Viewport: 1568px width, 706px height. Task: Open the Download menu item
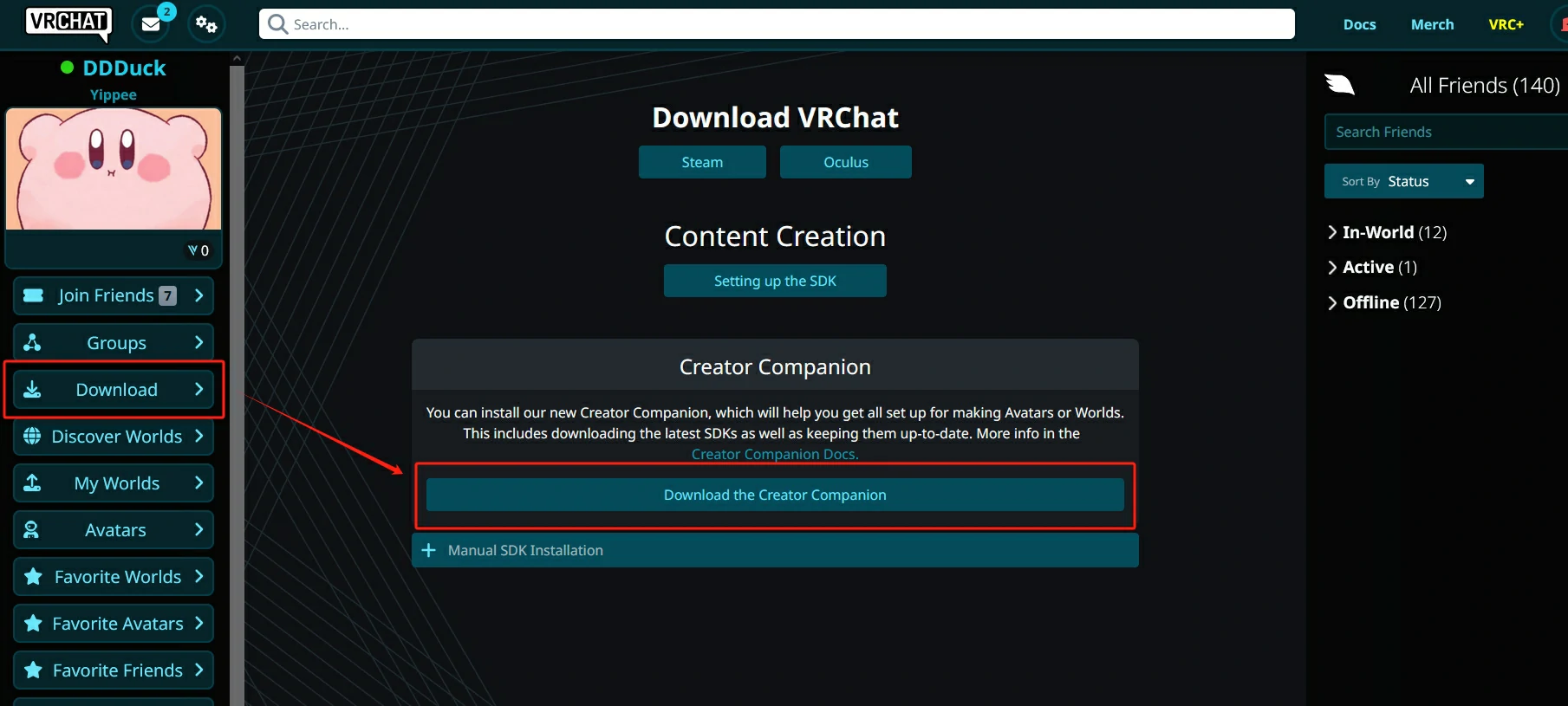pyautogui.click(x=114, y=389)
